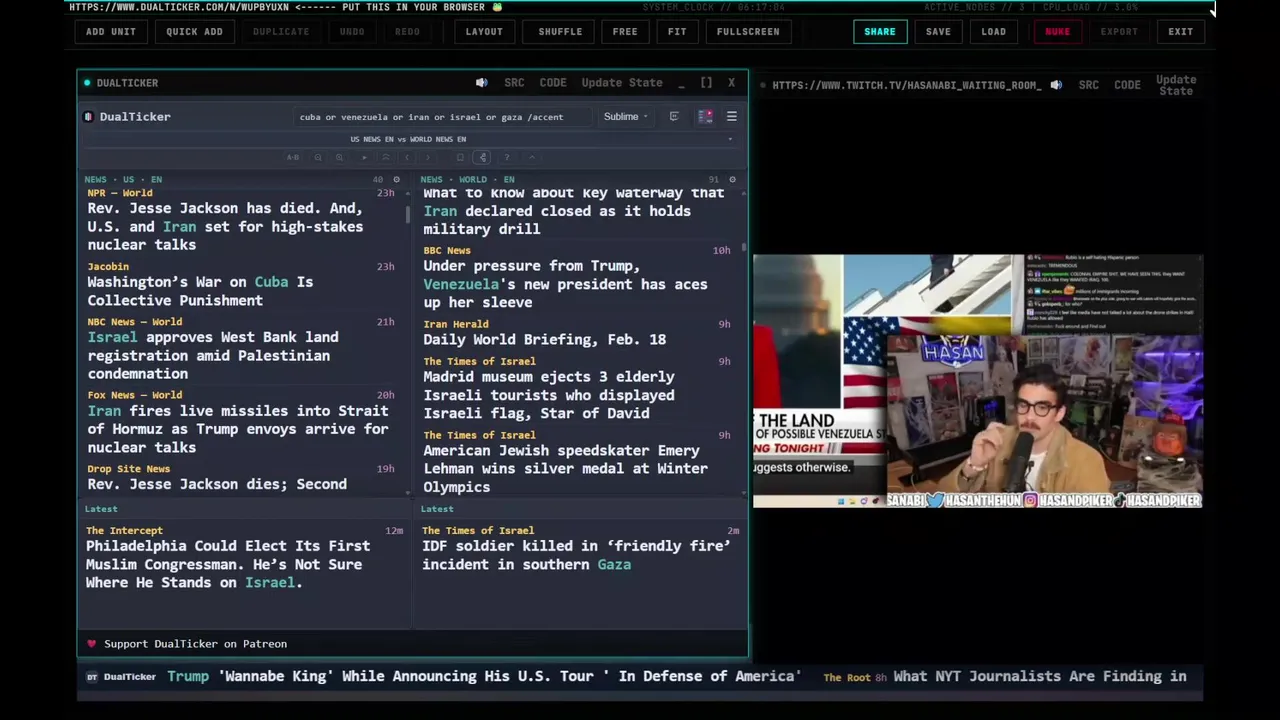Click Update State on the DualTicker unit

click(x=622, y=83)
